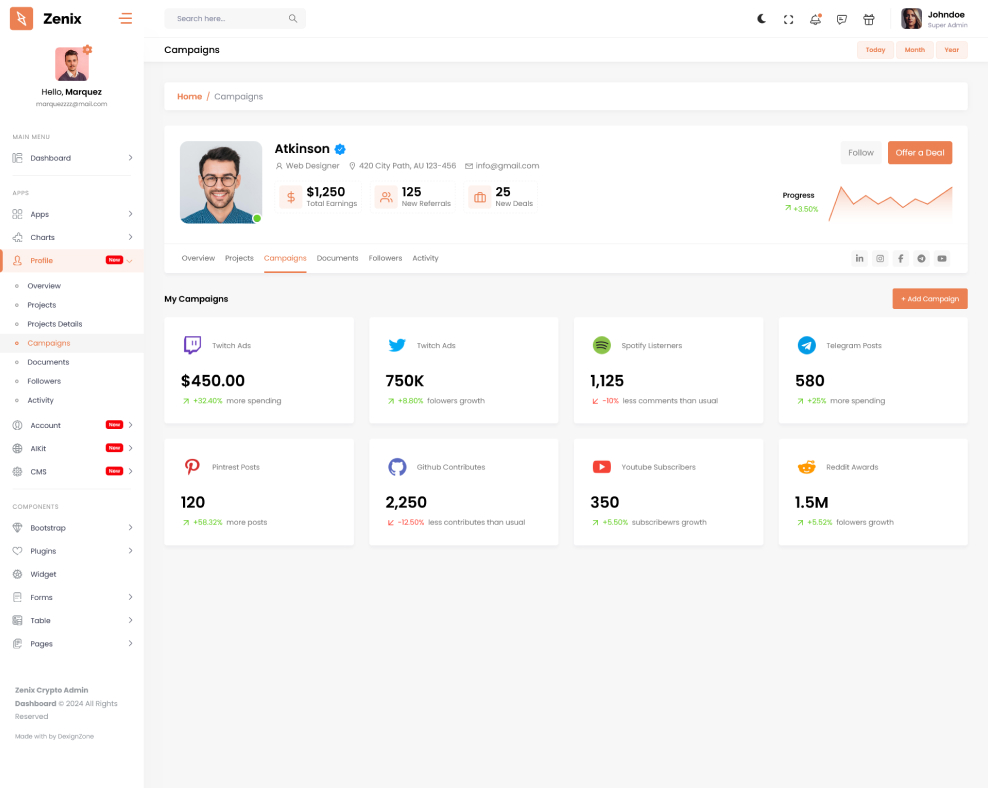Image resolution: width=988 pixels, height=788 pixels.
Task: Enter fullscreen mode via header icon
Action: (788, 19)
